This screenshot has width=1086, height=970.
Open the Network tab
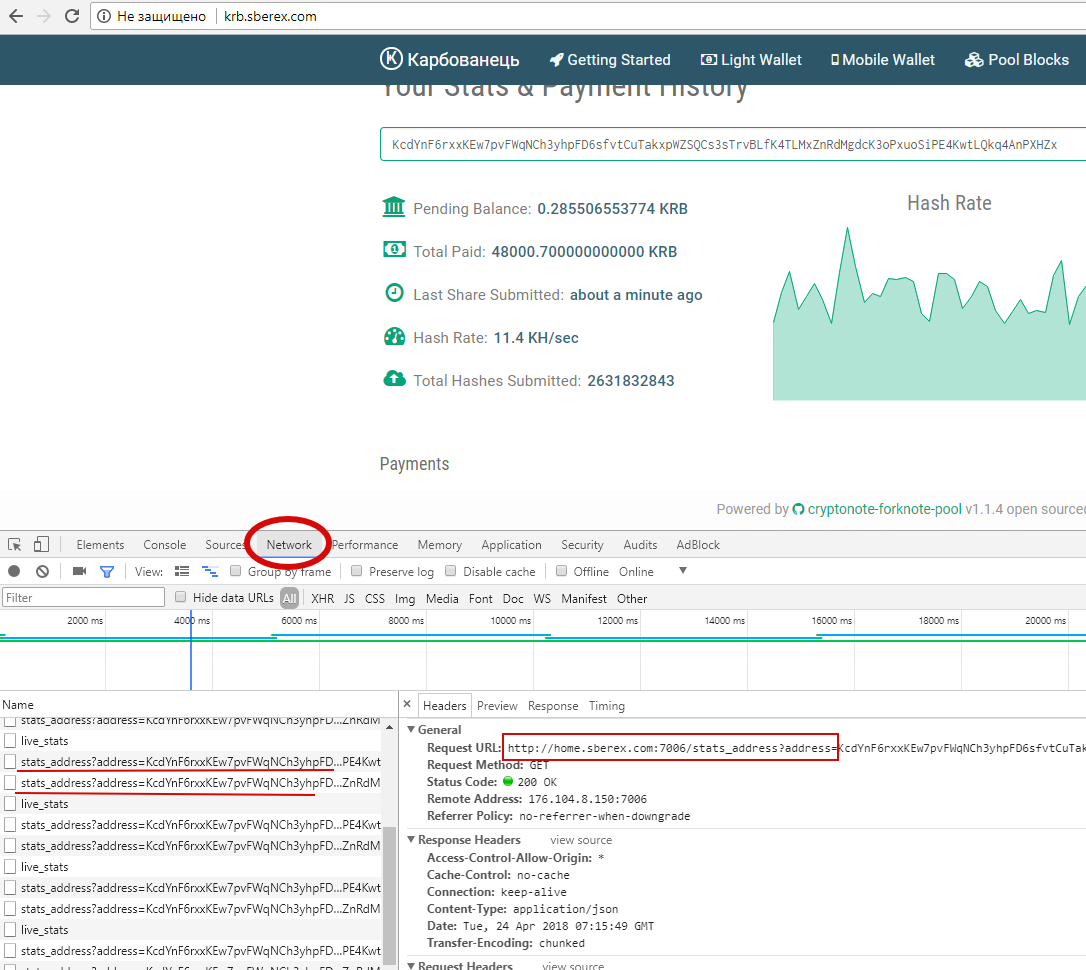coord(290,545)
